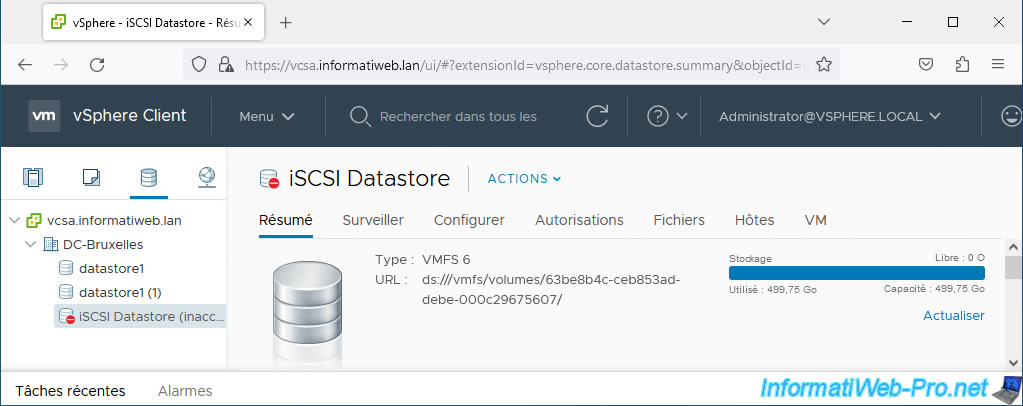Open the Menu dropdown

[267, 117]
